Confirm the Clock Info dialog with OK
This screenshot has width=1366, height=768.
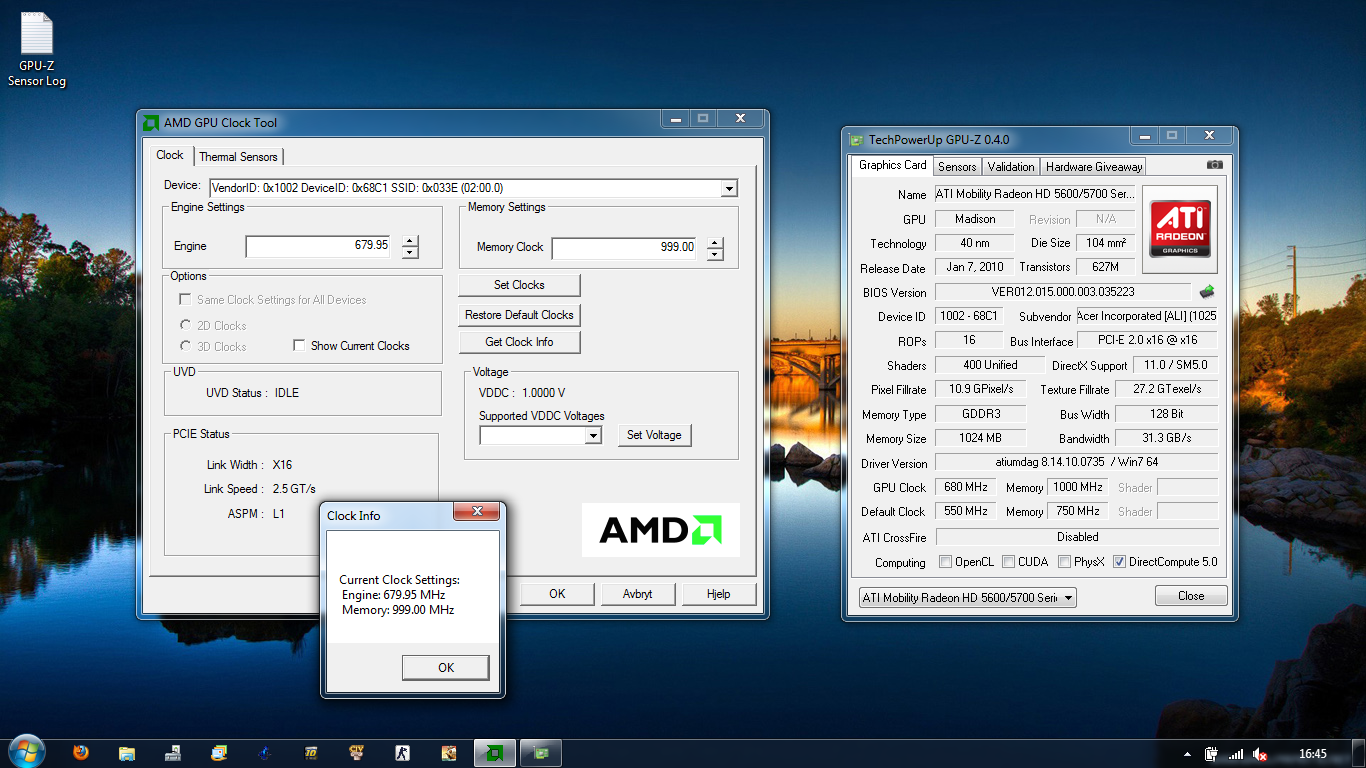coord(446,668)
